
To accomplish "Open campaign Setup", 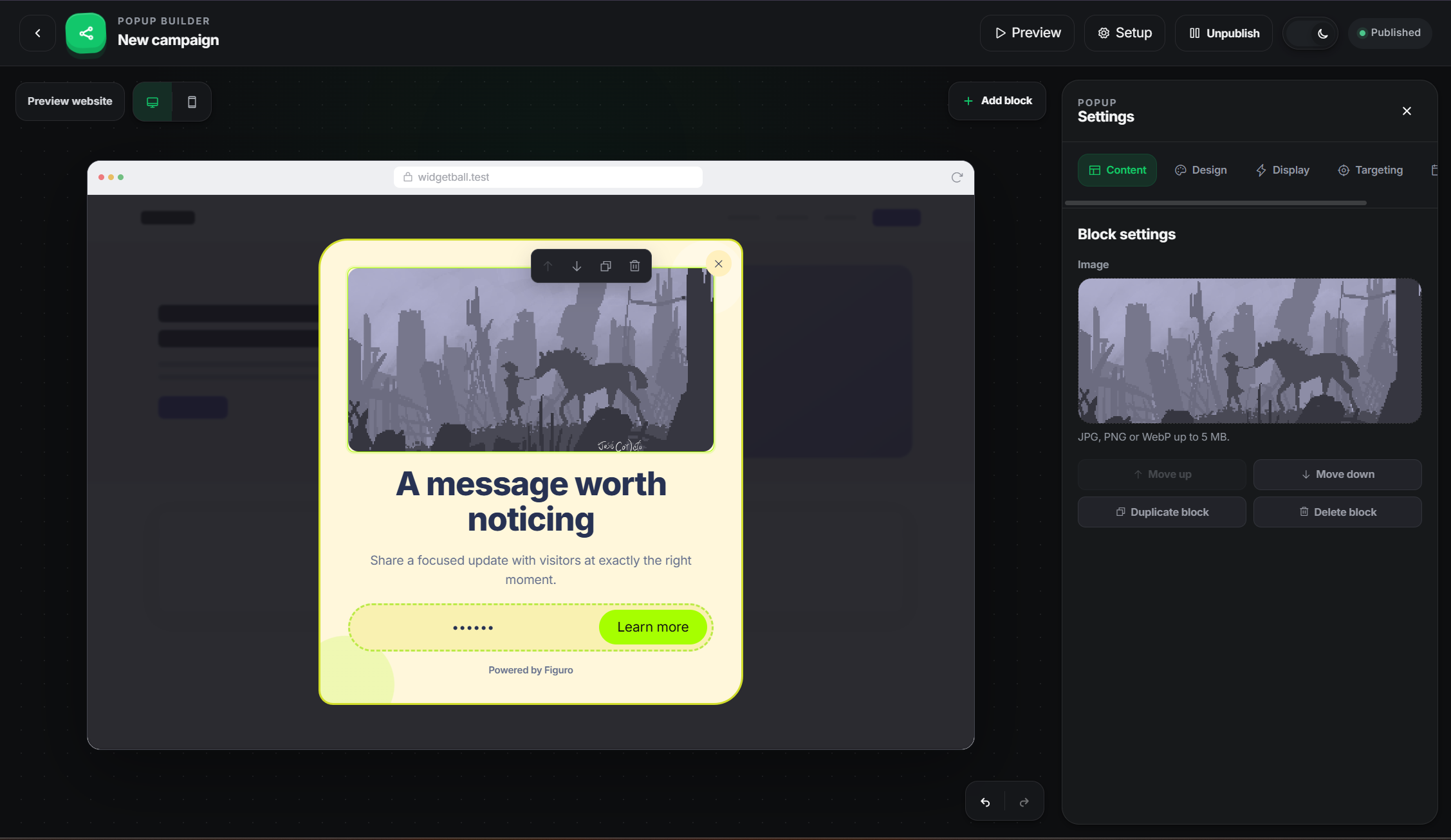I will click(1124, 33).
